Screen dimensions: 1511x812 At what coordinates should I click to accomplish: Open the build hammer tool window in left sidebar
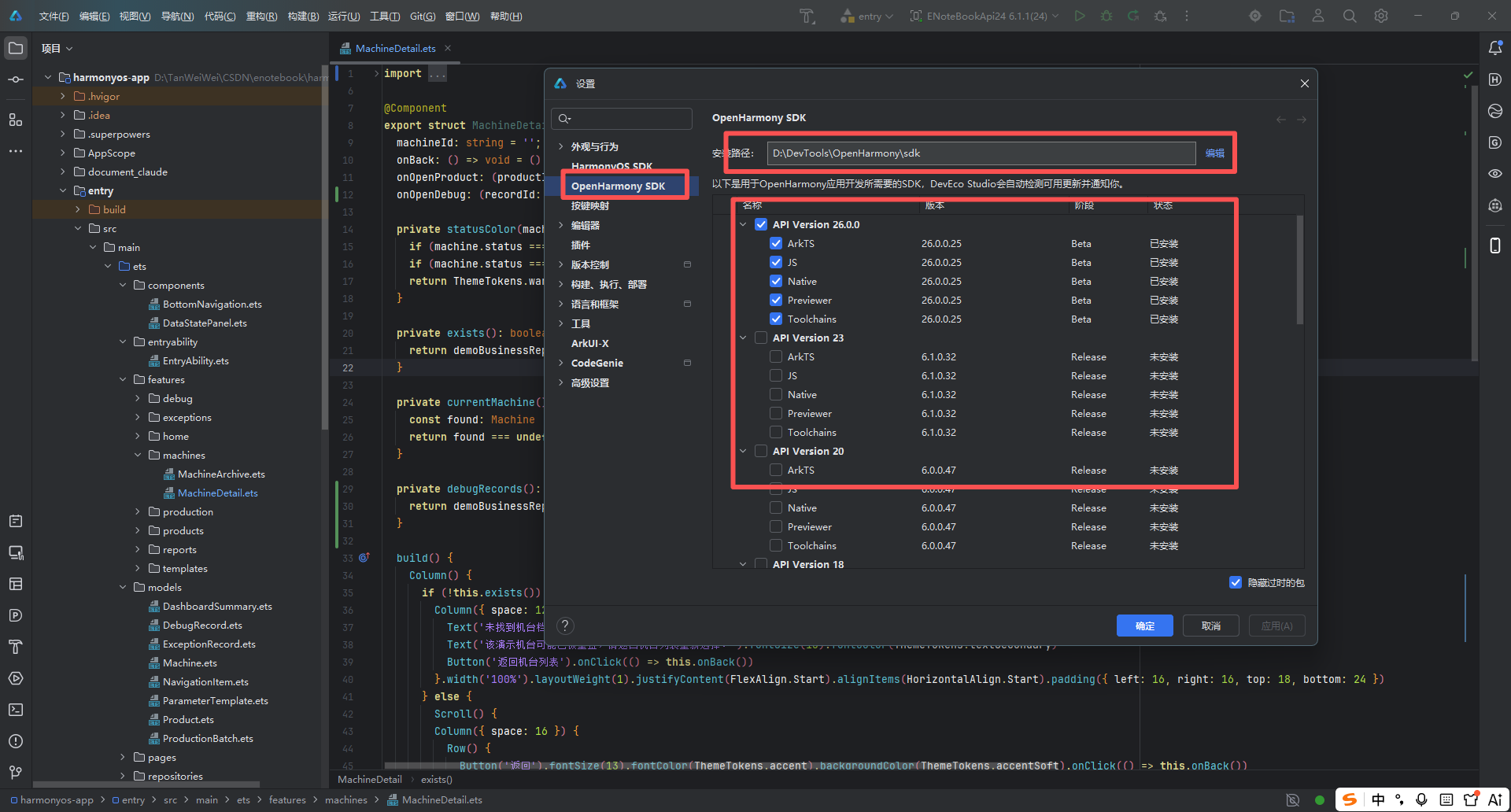click(x=16, y=647)
